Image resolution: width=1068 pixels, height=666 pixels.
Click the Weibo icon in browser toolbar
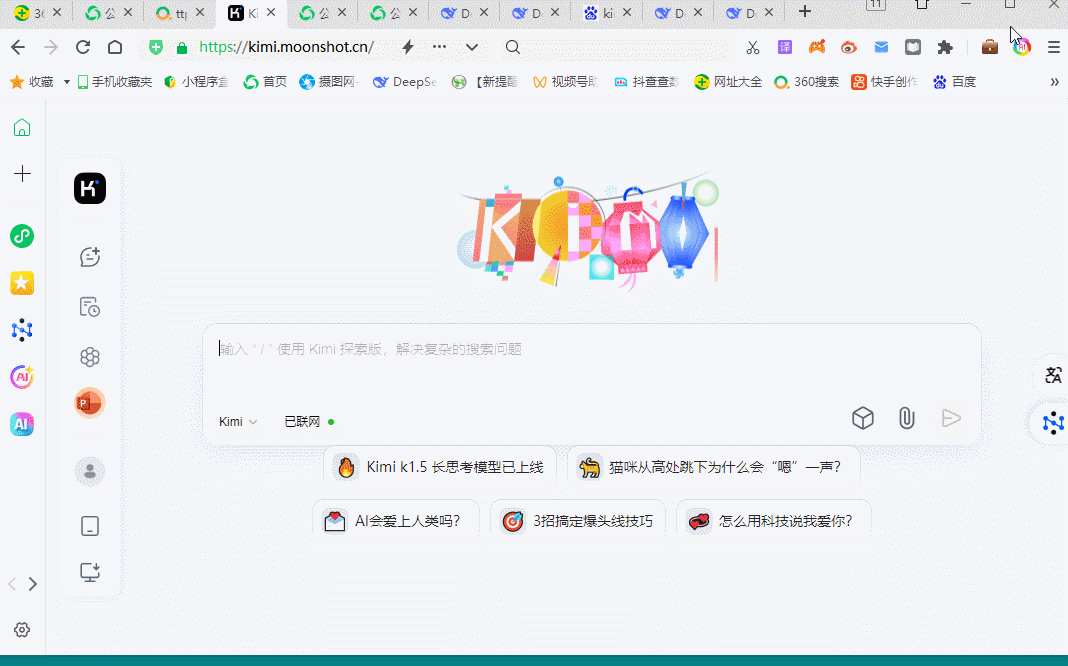pos(849,47)
